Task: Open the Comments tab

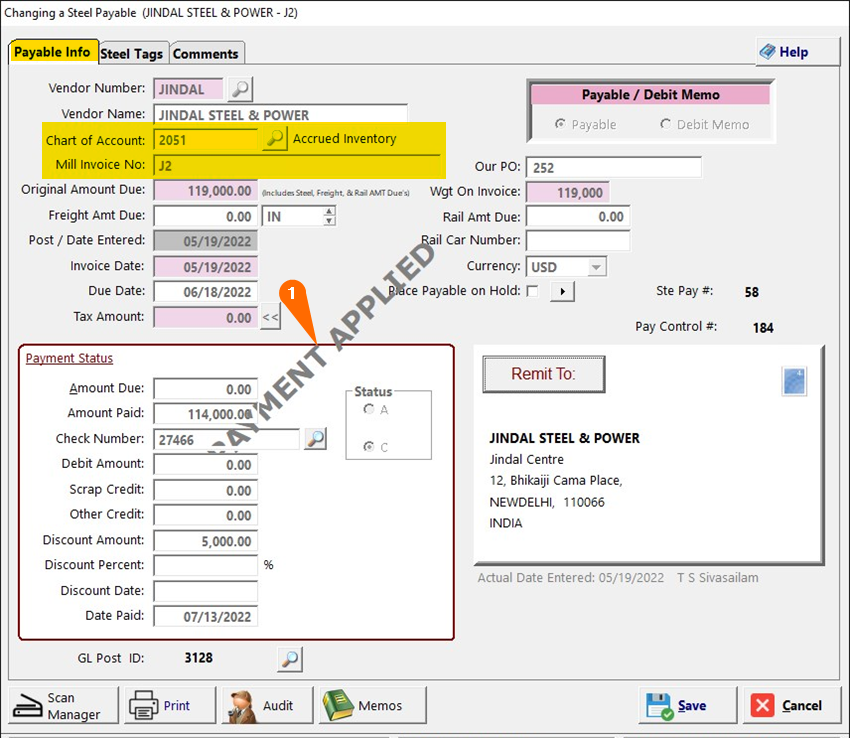Action: (x=206, y=54)
